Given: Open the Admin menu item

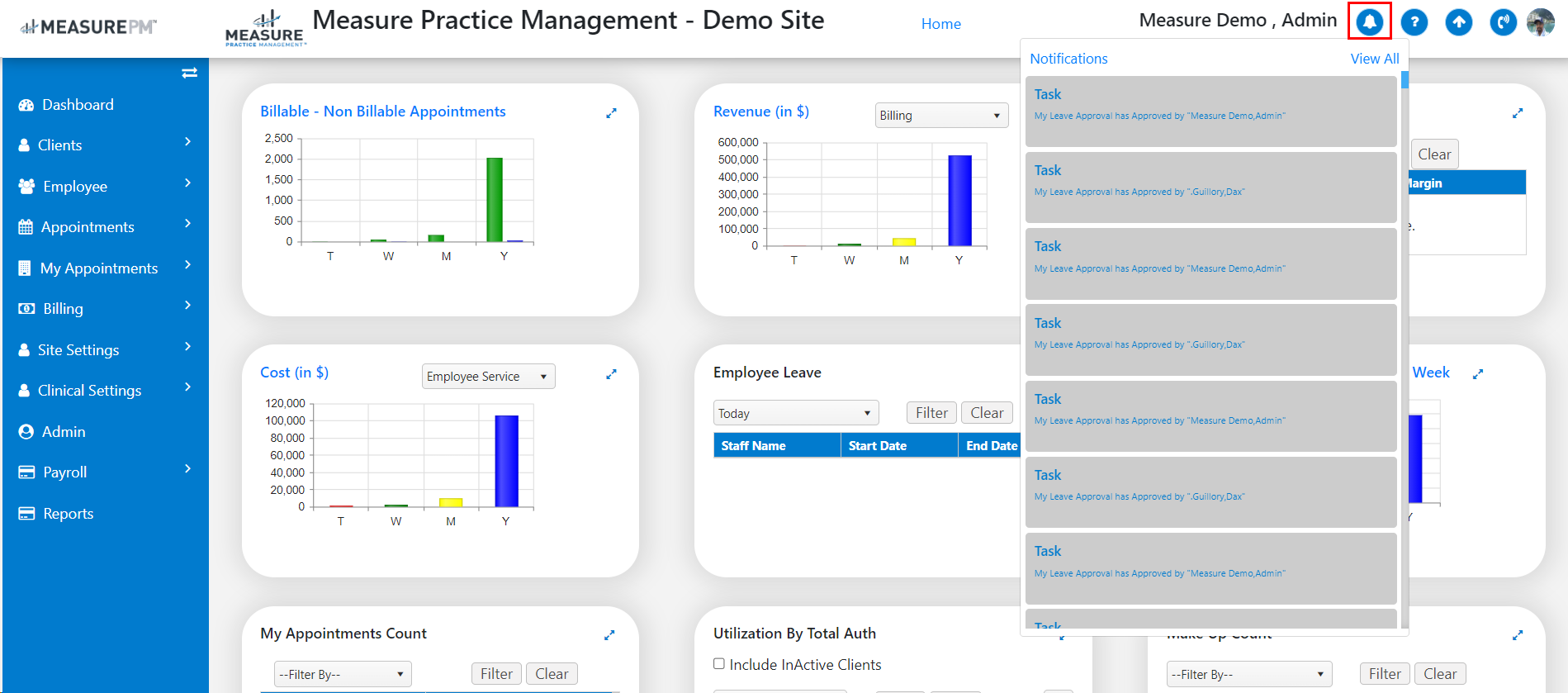Looking at the screenshot, I should 64,432.
